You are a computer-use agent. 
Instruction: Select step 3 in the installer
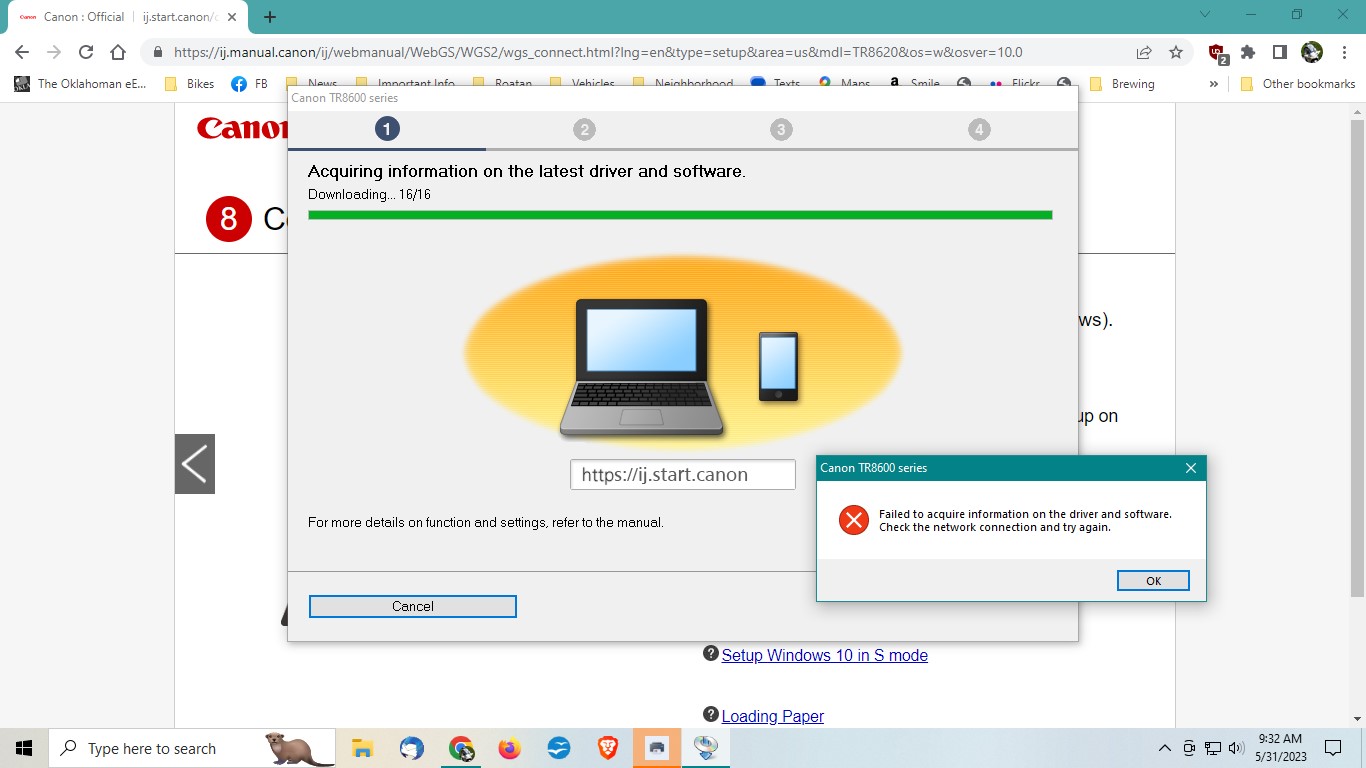(781, 129)
